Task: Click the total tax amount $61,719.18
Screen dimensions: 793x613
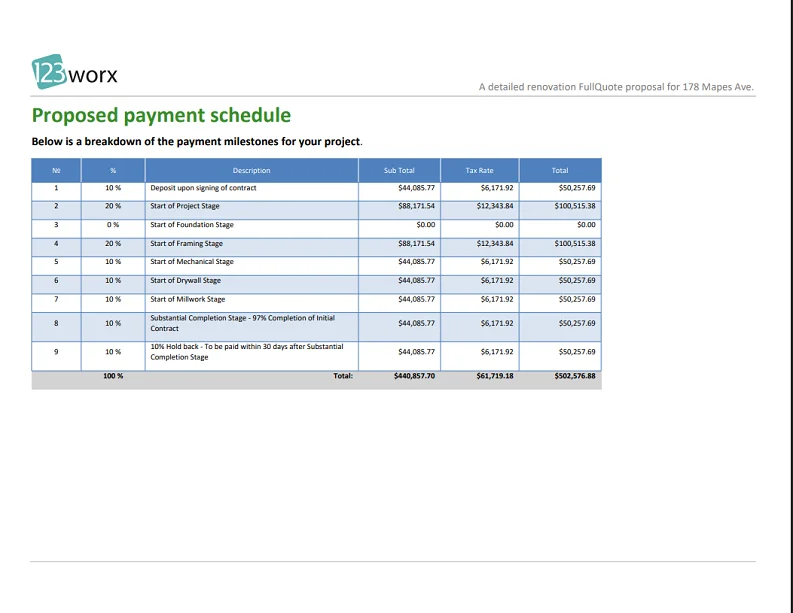Action: pos(495,376)
